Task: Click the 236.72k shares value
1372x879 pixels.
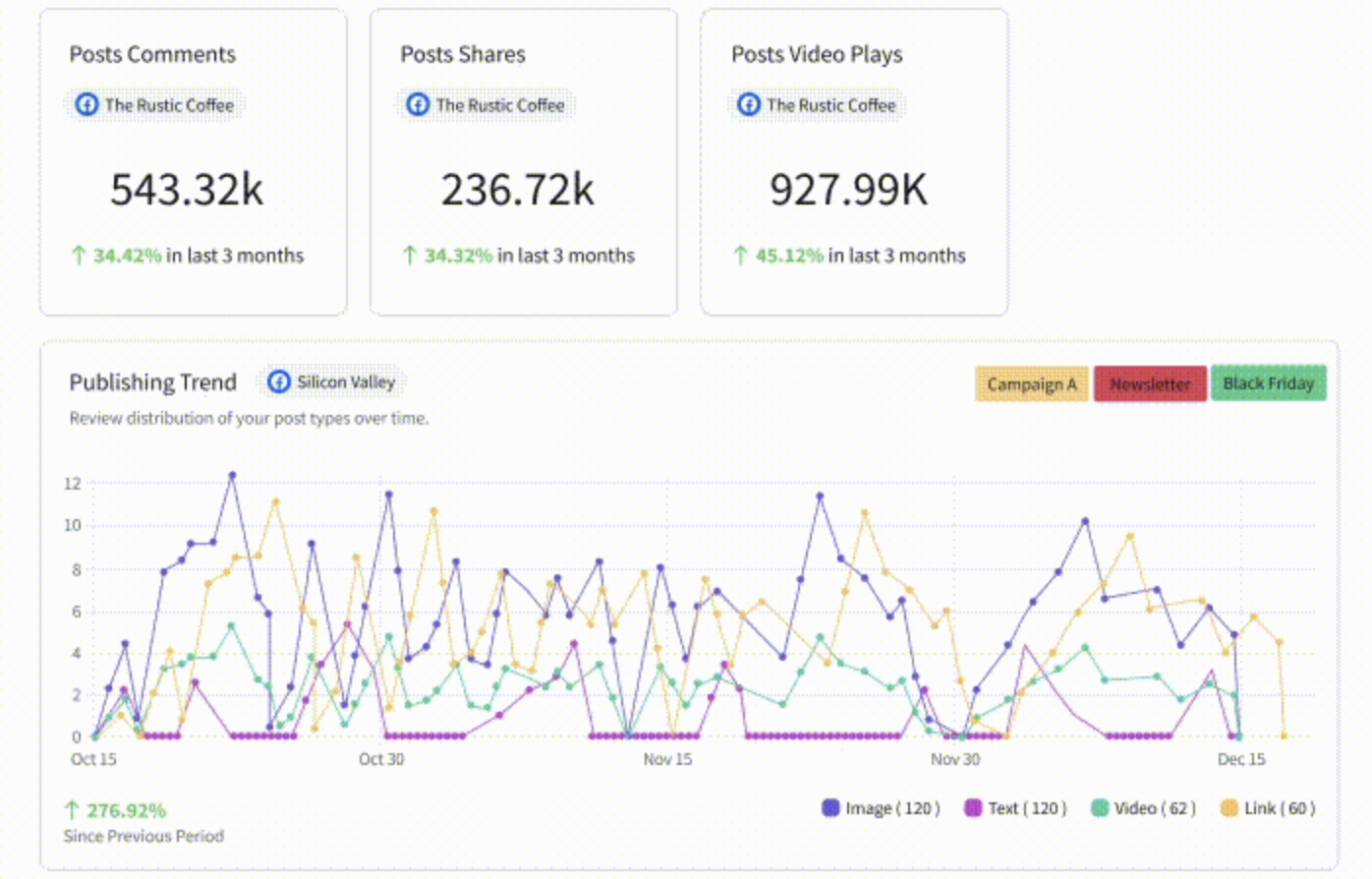Action: [x=518, y=190]
